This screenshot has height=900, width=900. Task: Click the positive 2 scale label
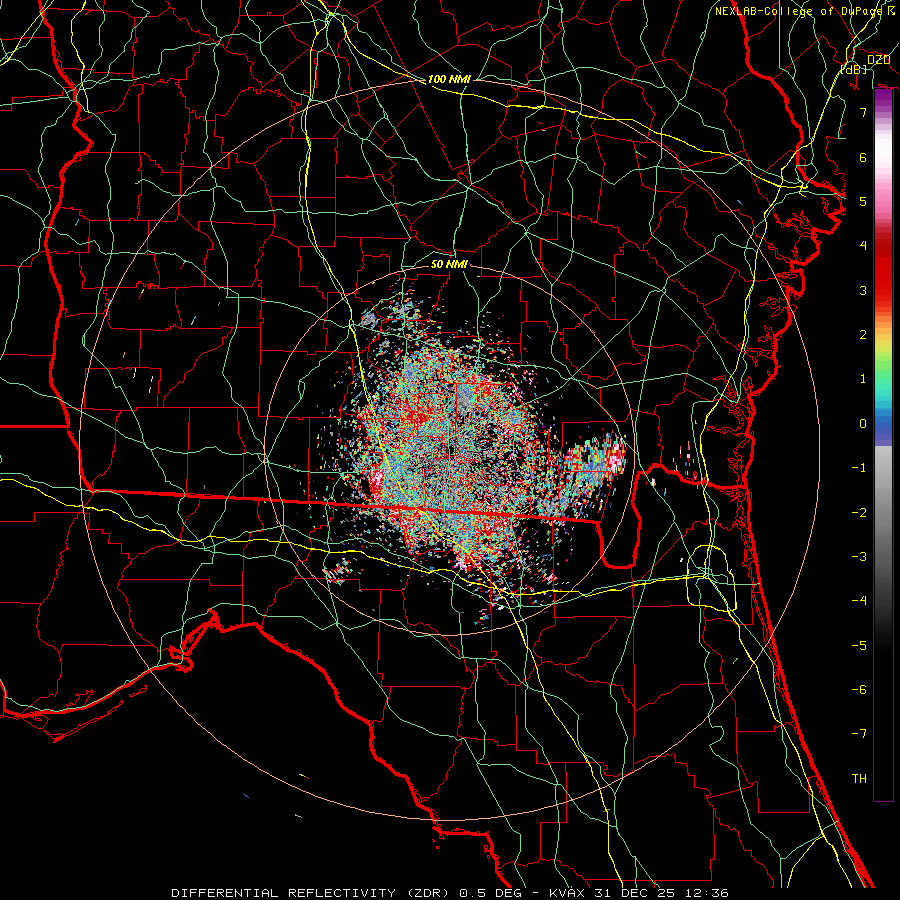[863, 335]
